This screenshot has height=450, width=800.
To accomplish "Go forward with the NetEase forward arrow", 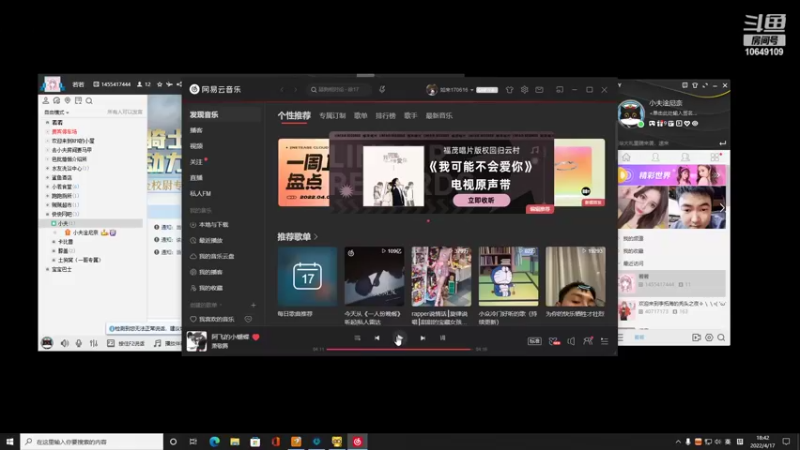I will click(295, 89).
